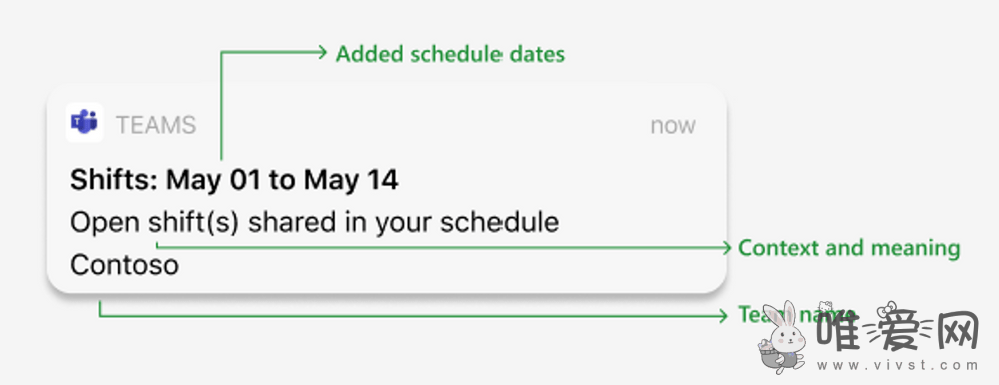This screenshot has width=999, height=385.
Task: Click the arrowhead pointing to Context and meaning
Action: tap(726, 248)
